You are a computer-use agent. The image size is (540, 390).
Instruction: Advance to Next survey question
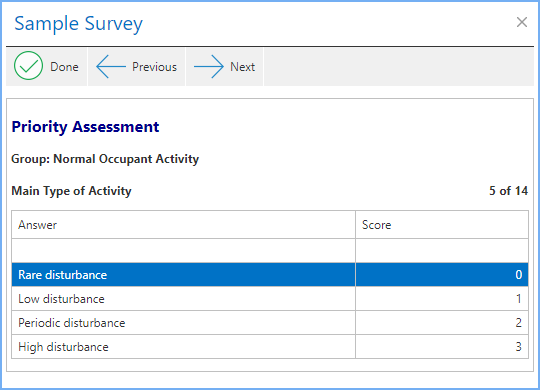[x=225, y=67]
